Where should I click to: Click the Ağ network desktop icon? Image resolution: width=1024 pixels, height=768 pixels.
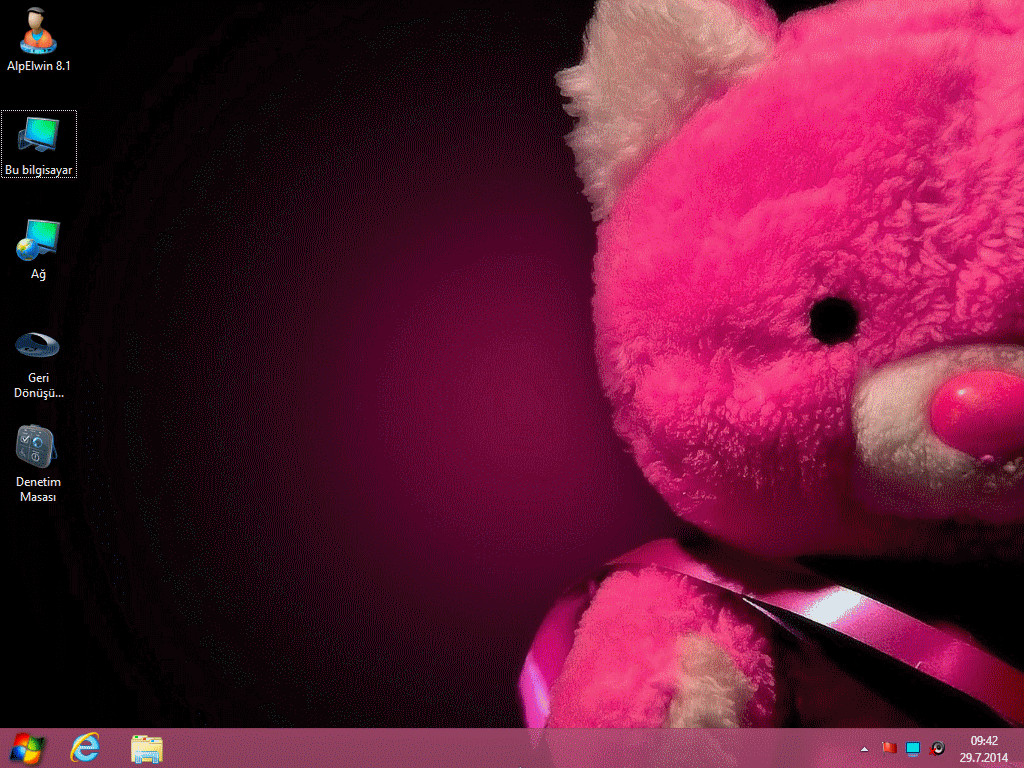tap(38, 240)
